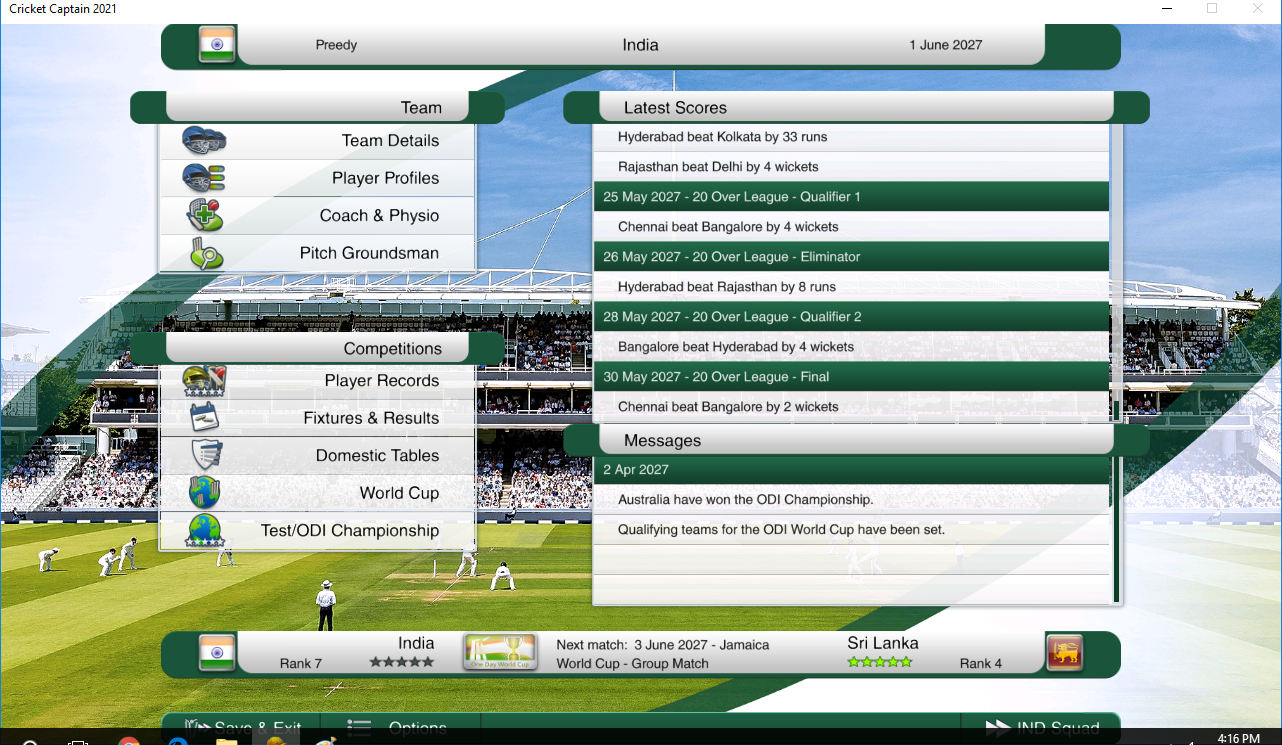Select the '30 May 2027 Final' header
The height and width of the screenshot is (745, 1282).
click(851, 377)
